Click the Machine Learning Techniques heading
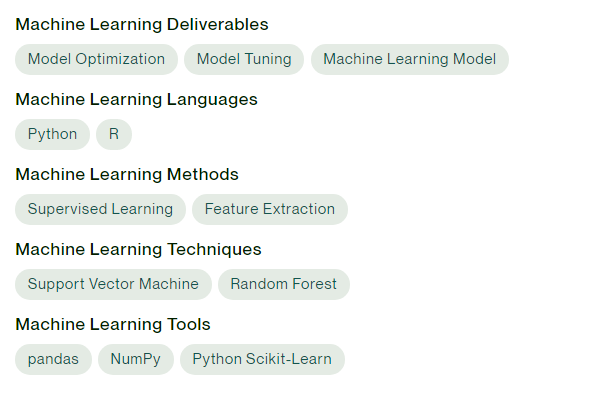This screenshot has height=398, width=592. (x=138, y=250)
